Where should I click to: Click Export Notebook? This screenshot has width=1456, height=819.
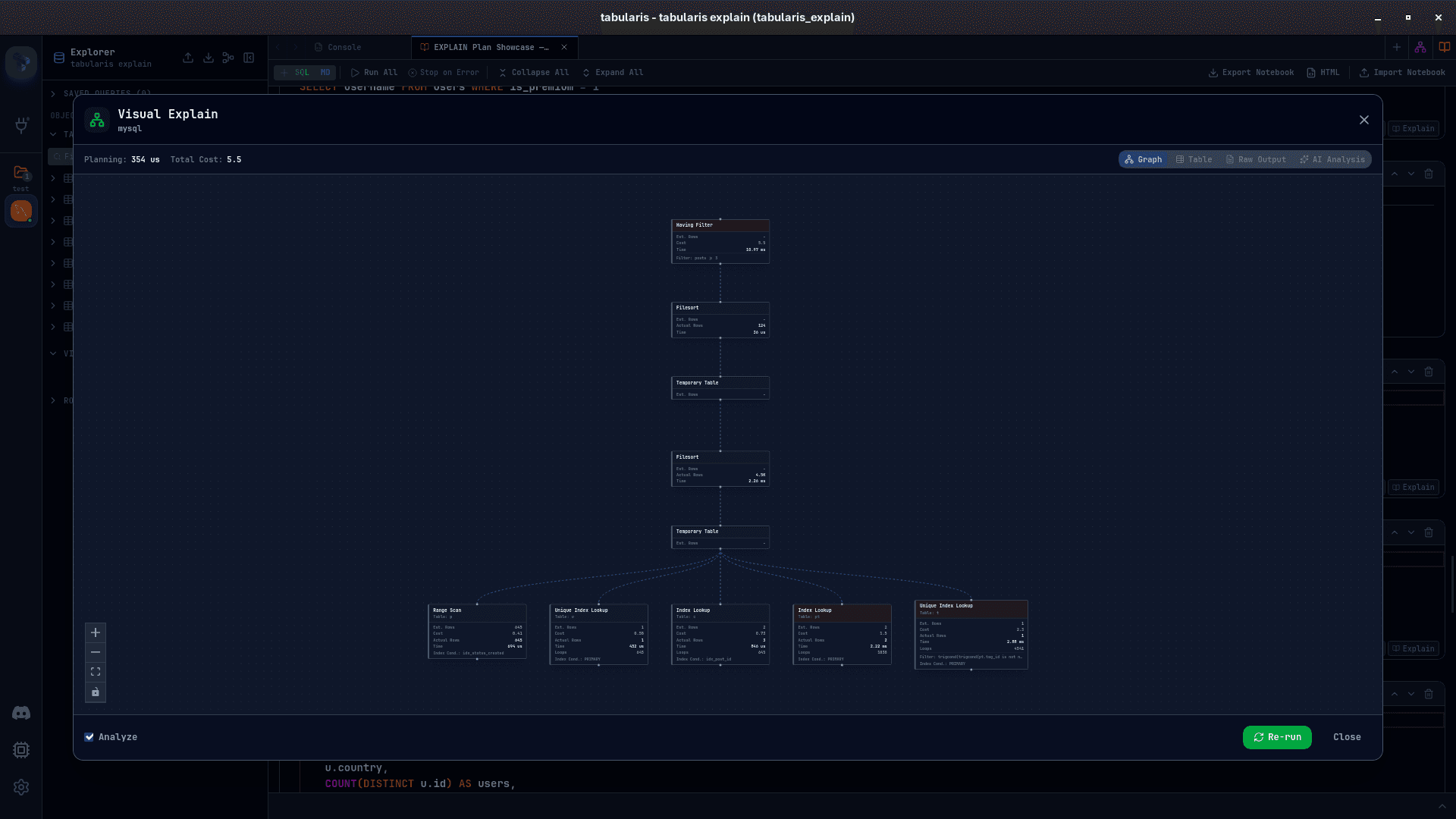tap(1251, 73)
